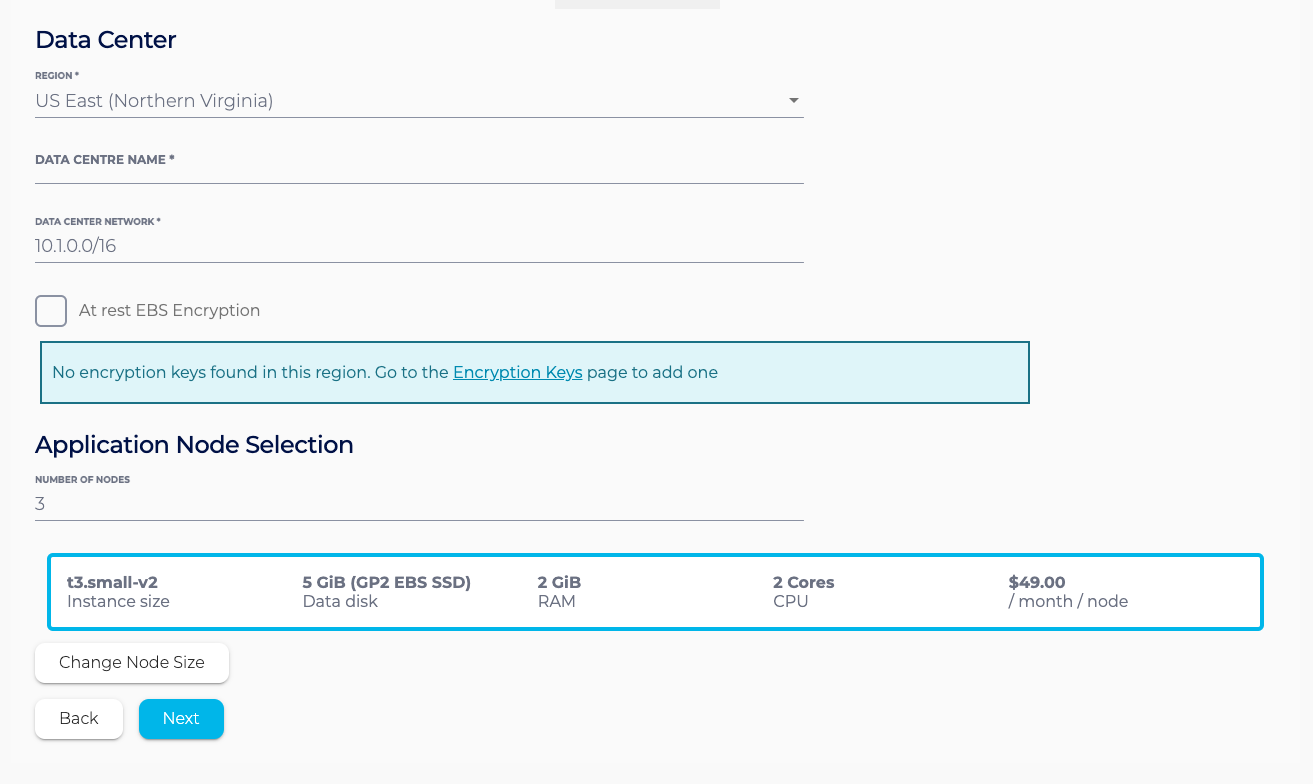Open the US East (Northern Virginia) selector
This screenshot has width=1313, height=784.
400,101
